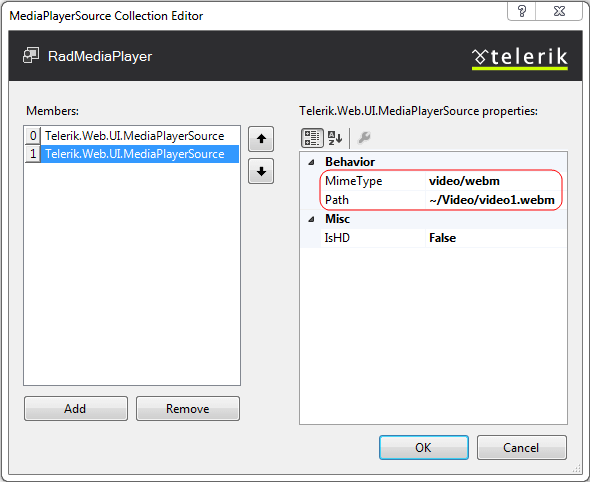Screen dimensions: 590x482
Task: Switch property grid to Categorized view
Action: tap(312, 138)
